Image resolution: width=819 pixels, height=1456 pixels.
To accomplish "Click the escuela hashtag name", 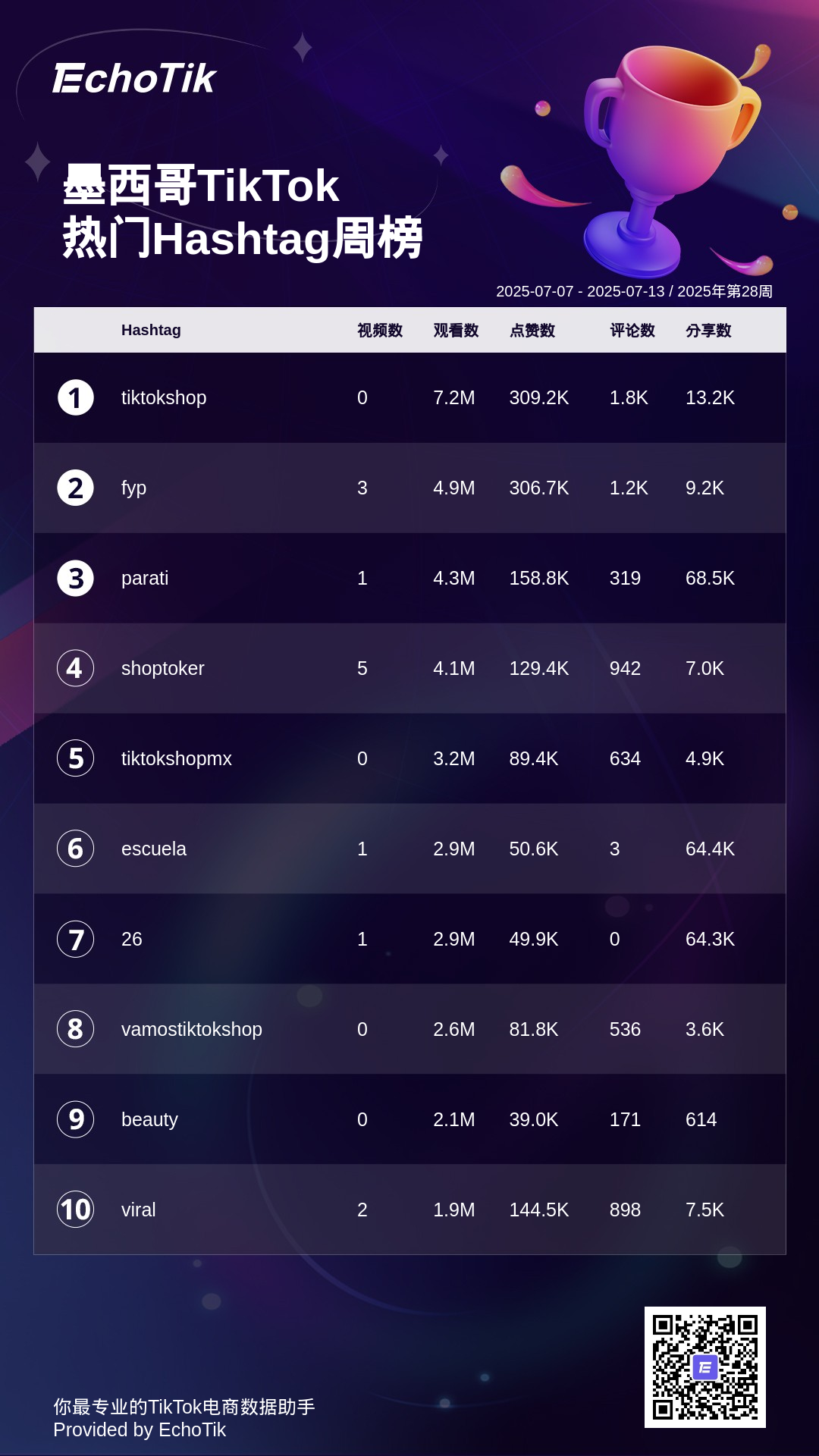I will [153, 849].
